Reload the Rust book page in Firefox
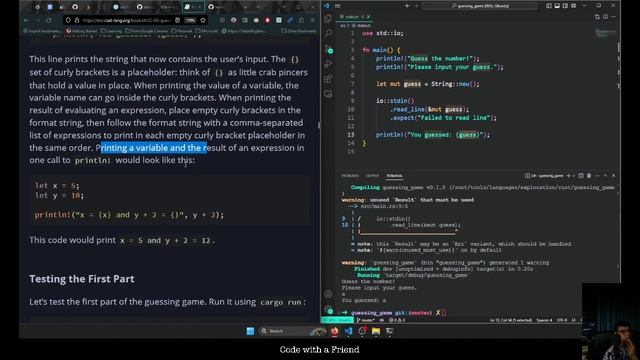Viewport: 640px width, 360px height. click(x=49, y=20)
